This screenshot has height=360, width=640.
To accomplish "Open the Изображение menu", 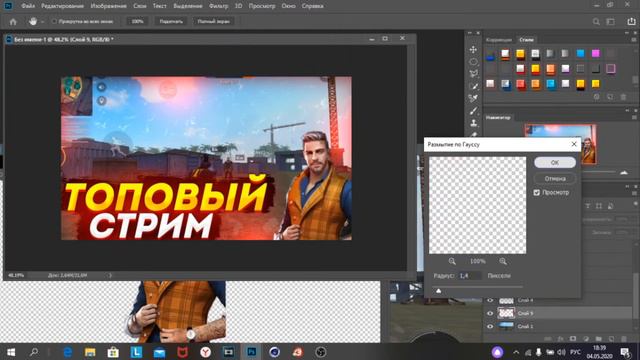I will pyautogui.click(x=109, y=6).
